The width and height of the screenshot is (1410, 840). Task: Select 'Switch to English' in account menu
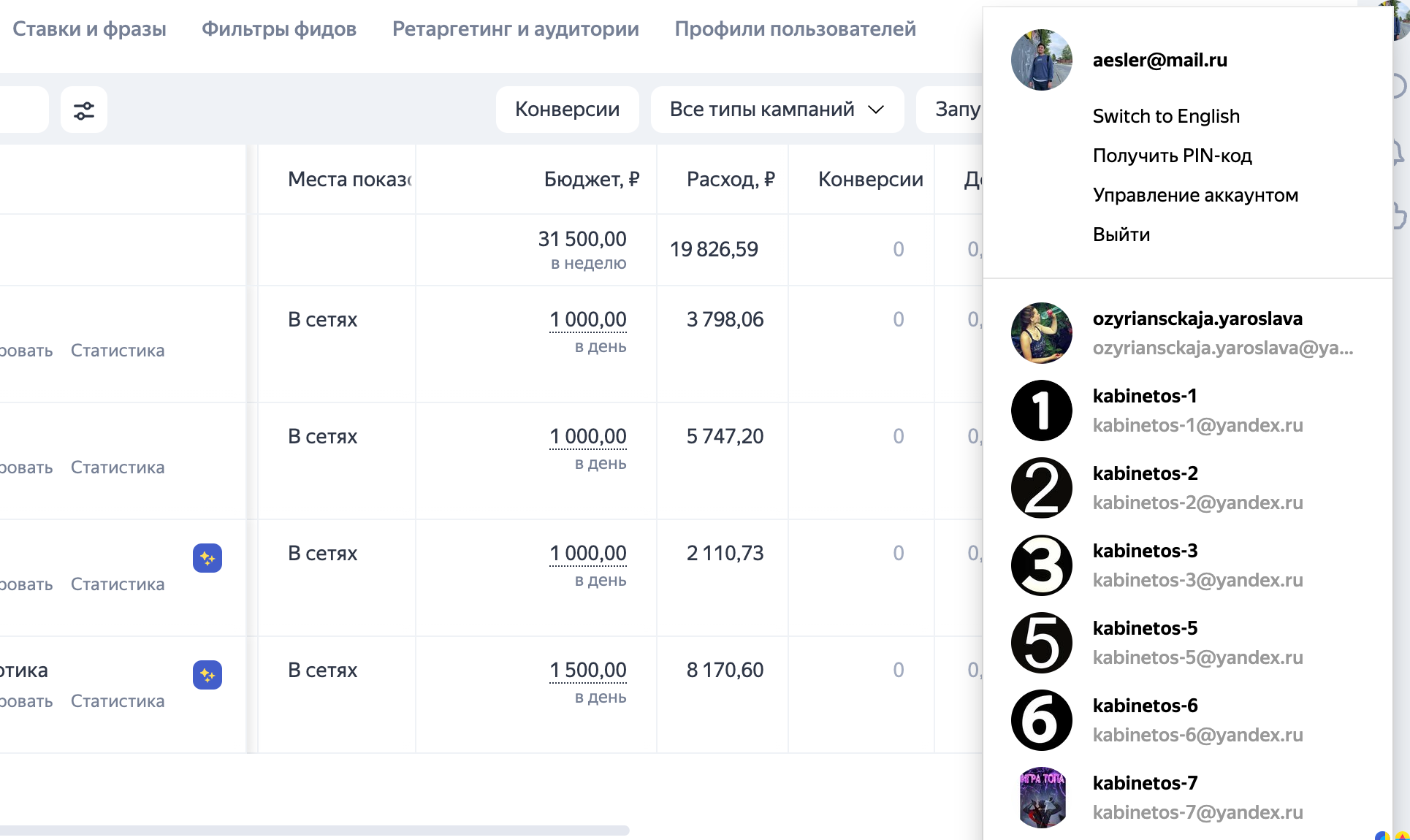[x=1166, y=116]
